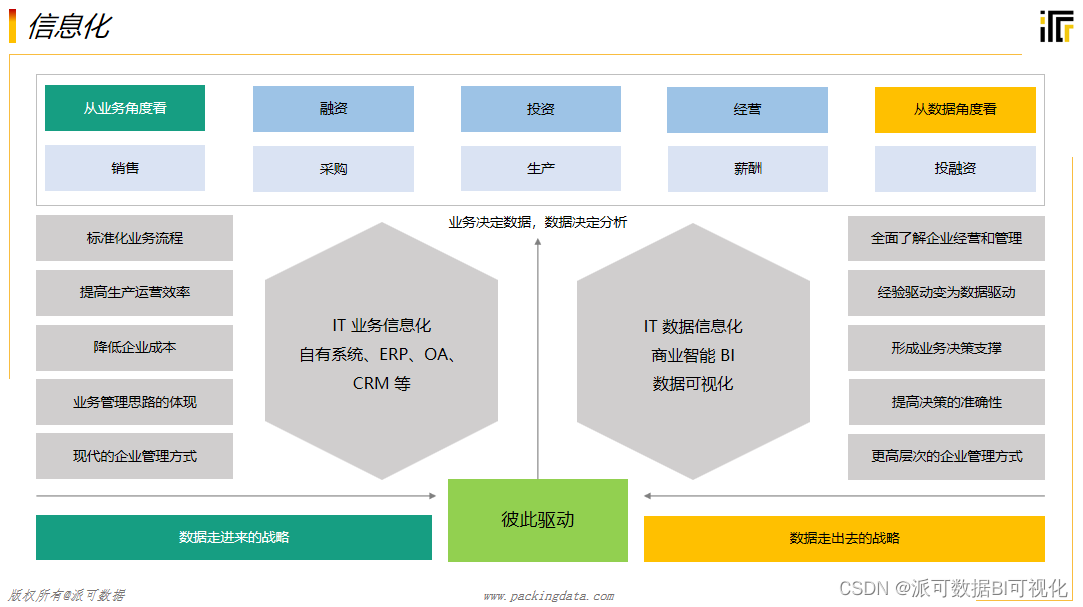Select the slide title 信息化
This screenshot has height=607, width=1083.
70,27
